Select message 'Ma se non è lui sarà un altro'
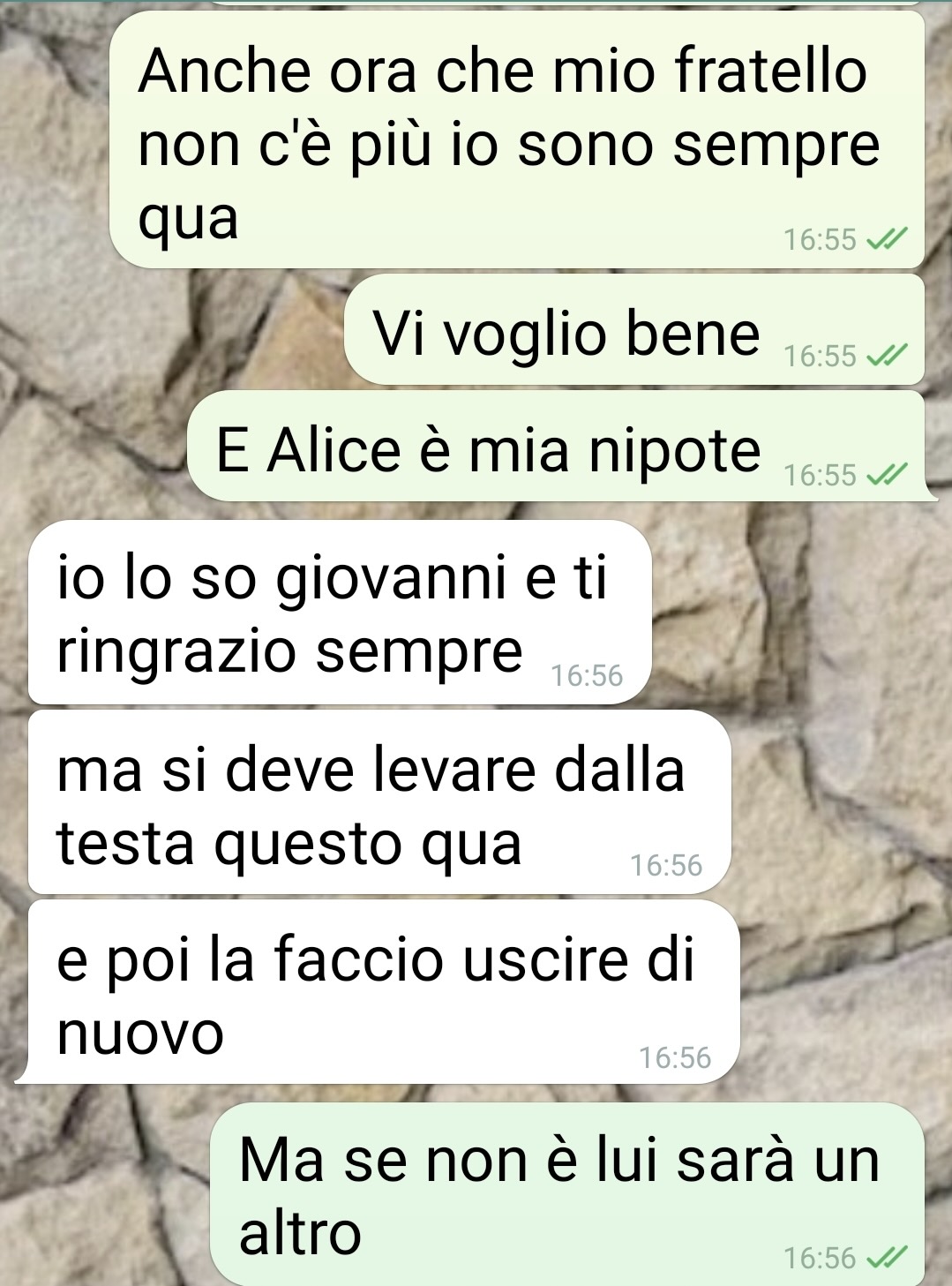The height and width of the screenshot is (1286, 952). coord(567,1193)
